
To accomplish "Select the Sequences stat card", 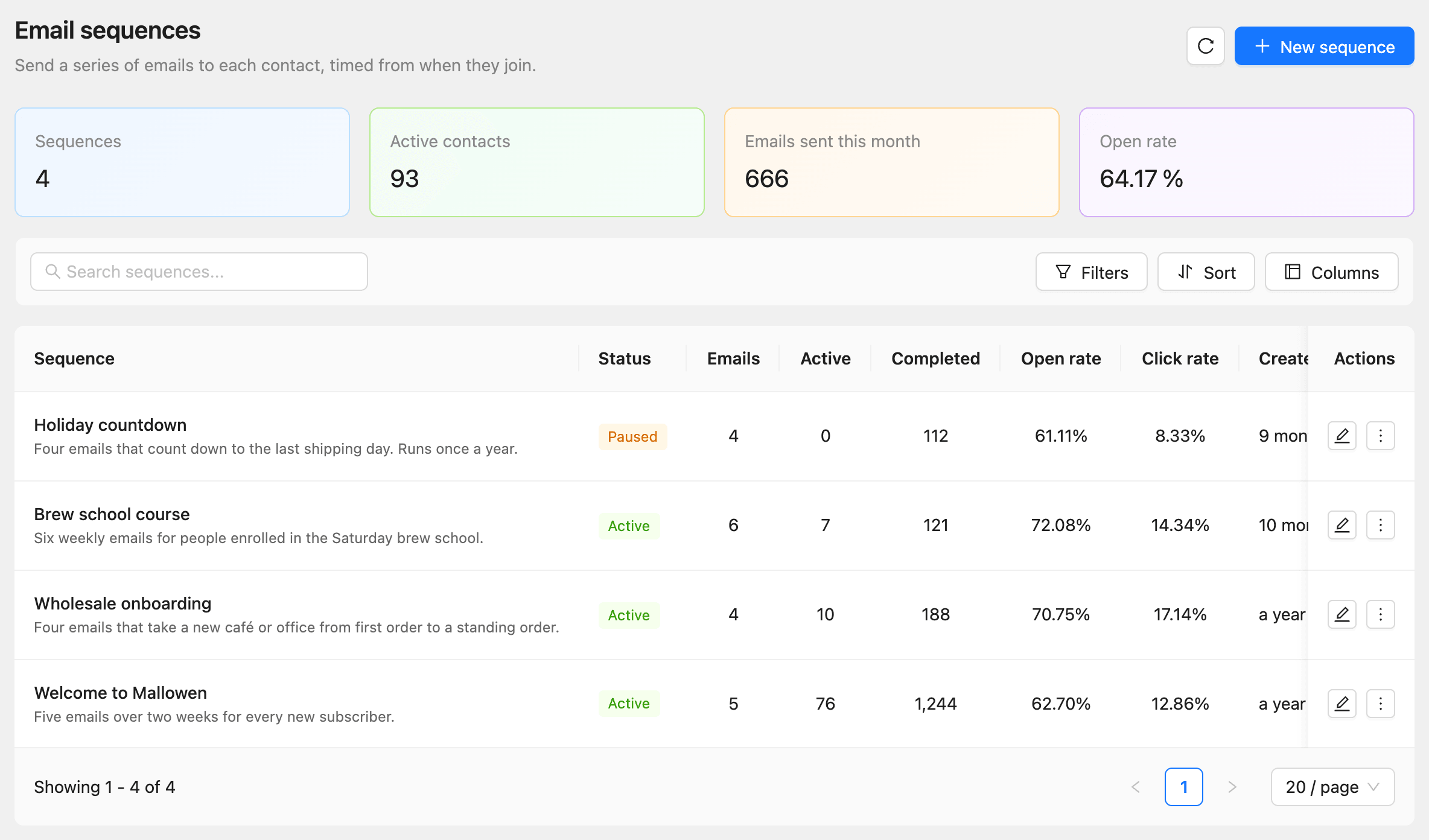I will click(182, 162).
